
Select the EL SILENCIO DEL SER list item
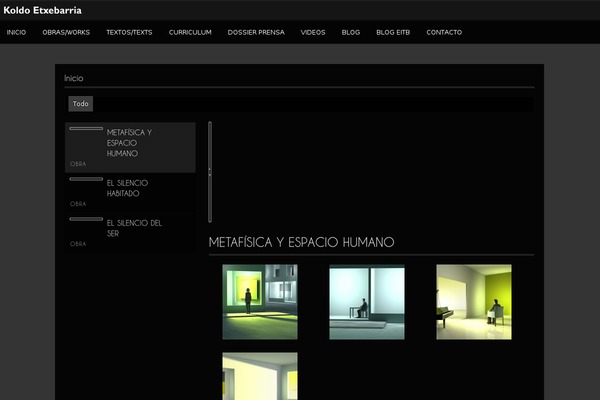pos(130,232)
